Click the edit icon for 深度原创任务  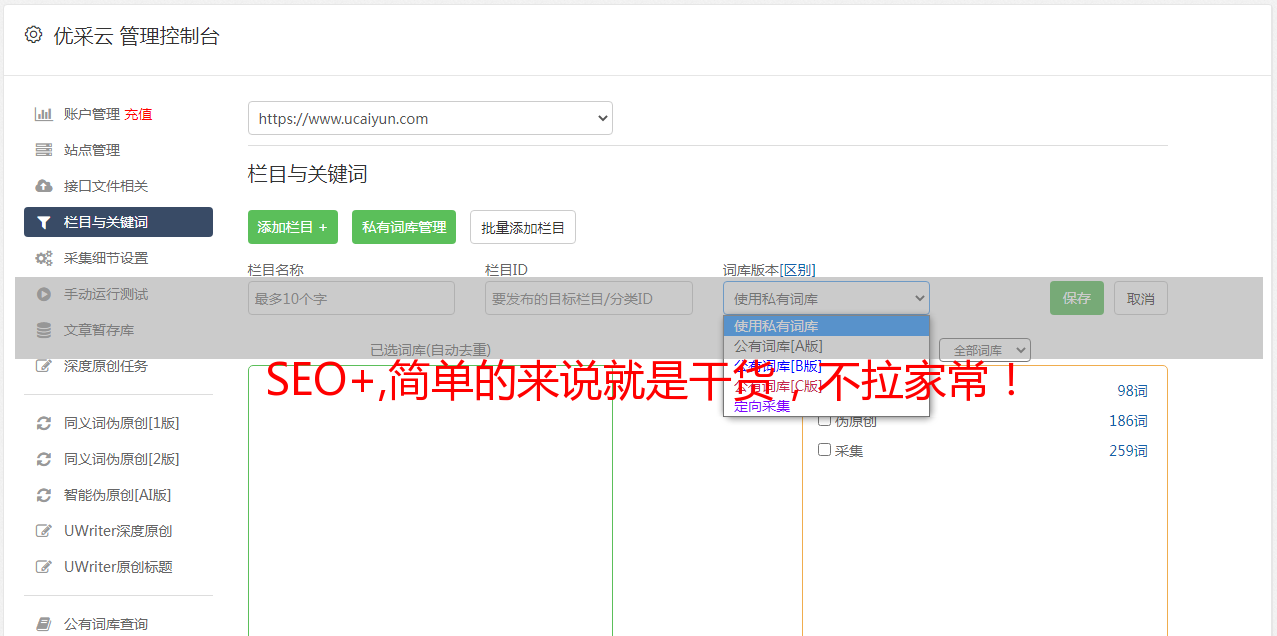click(44, 366)
